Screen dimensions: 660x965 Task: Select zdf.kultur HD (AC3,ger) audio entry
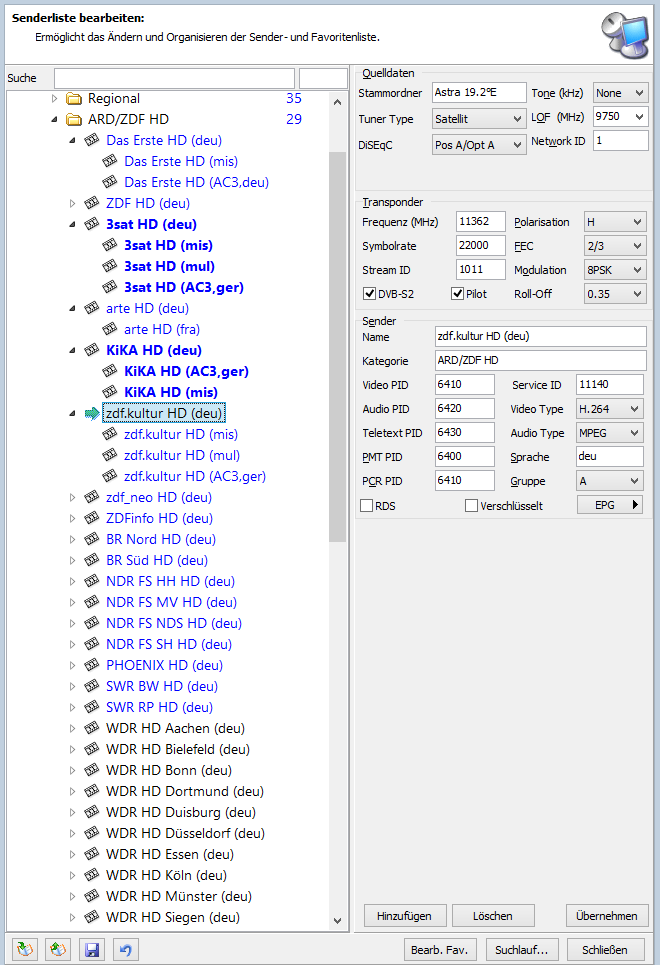[195, 476]
